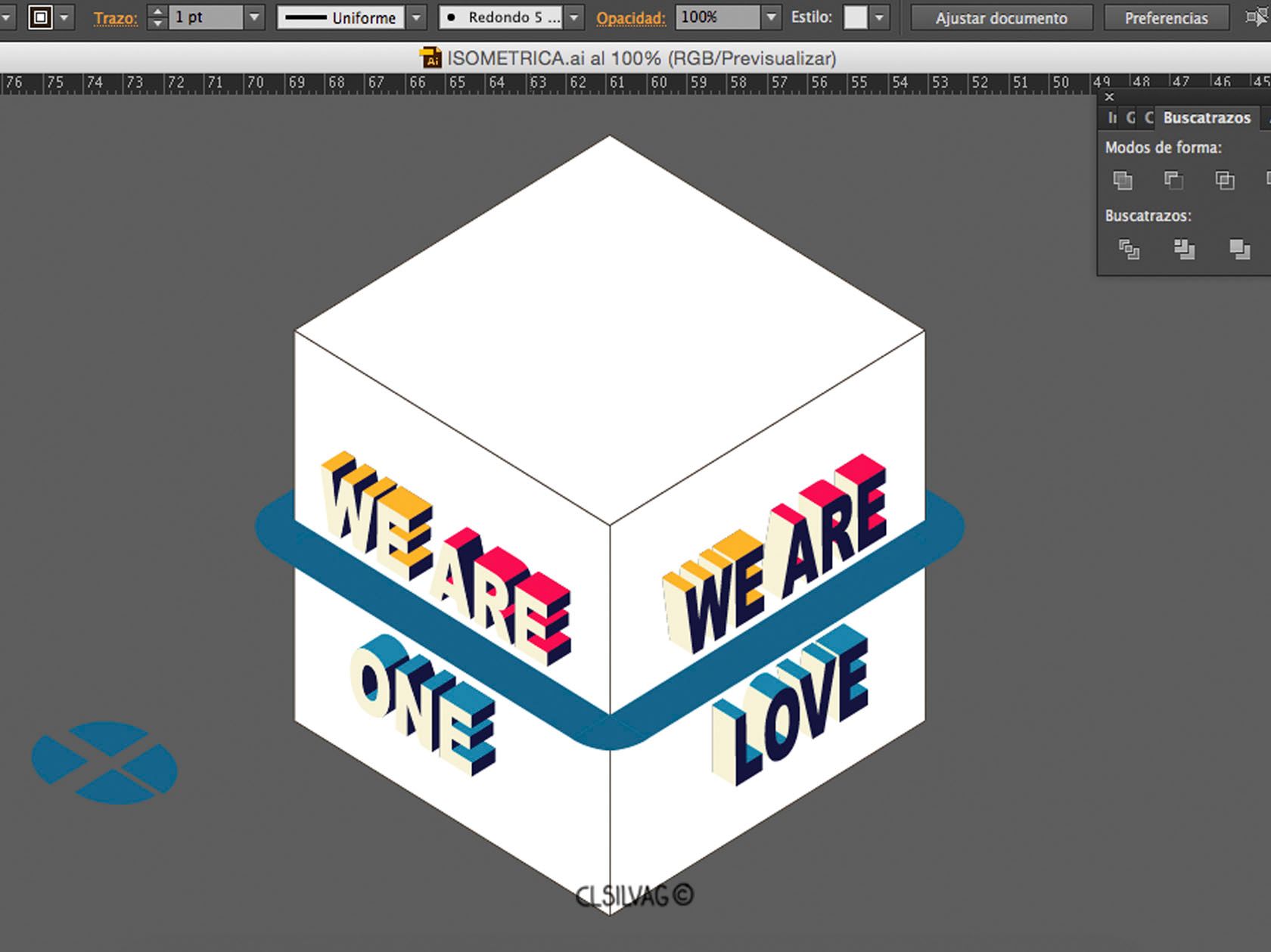
Task: Click the Intersect shape mode icon
Action: (x=1224, y=180)
